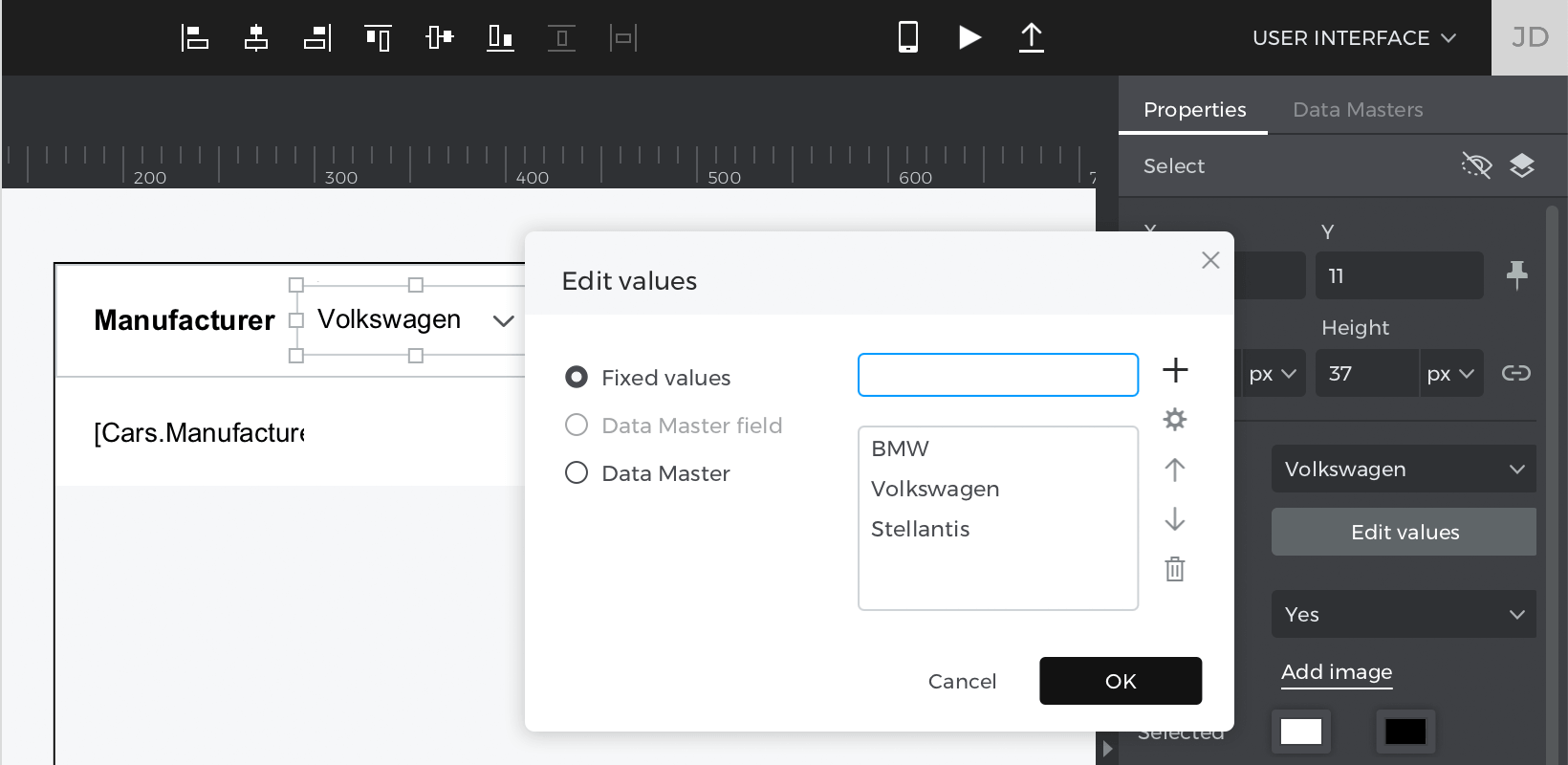Open value settings with the gear icon
This screenshot has width=1568, height=765.
(x=1175, y=420)
